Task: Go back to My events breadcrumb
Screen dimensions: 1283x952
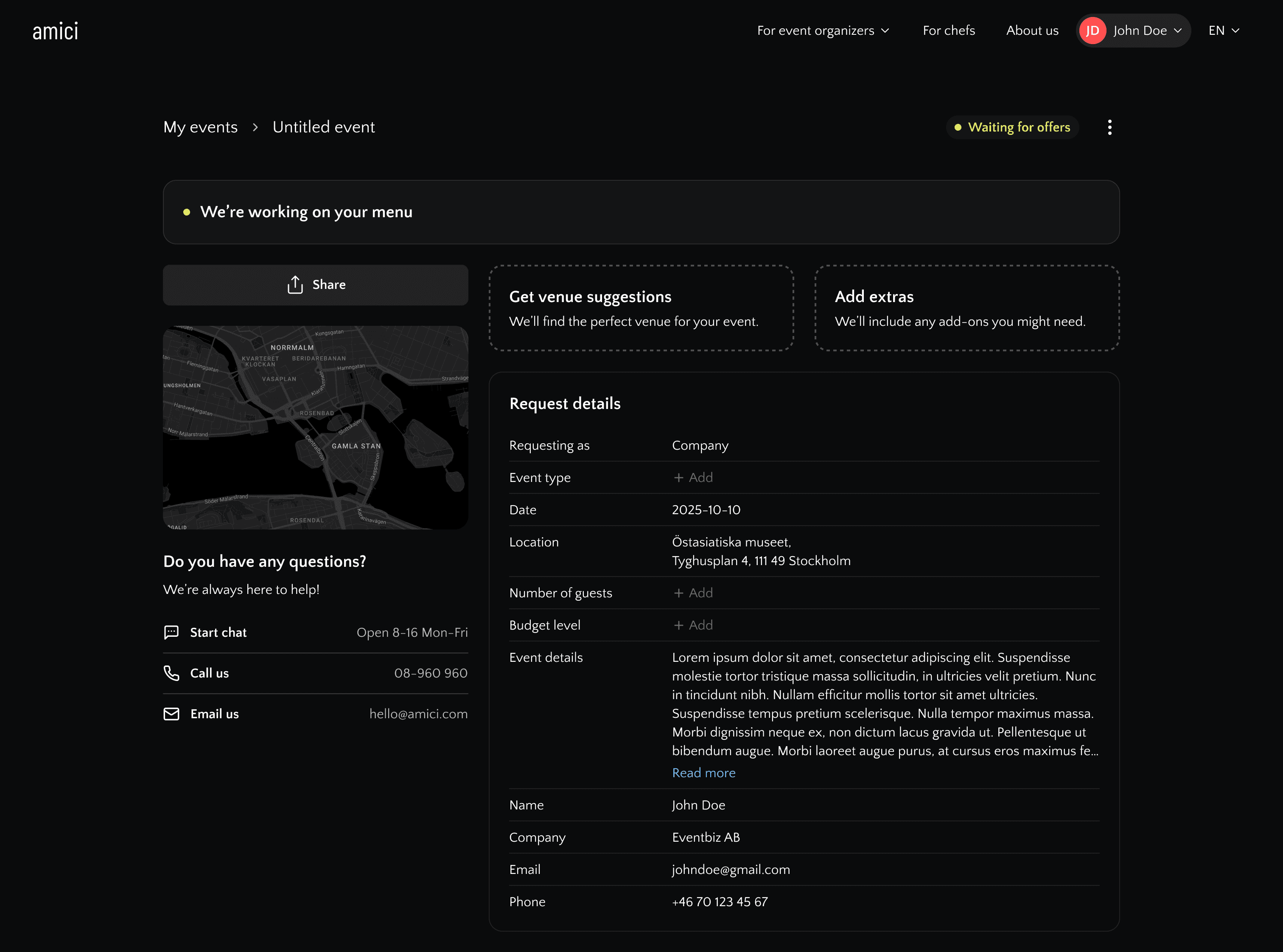Action: tap(200, 127)
